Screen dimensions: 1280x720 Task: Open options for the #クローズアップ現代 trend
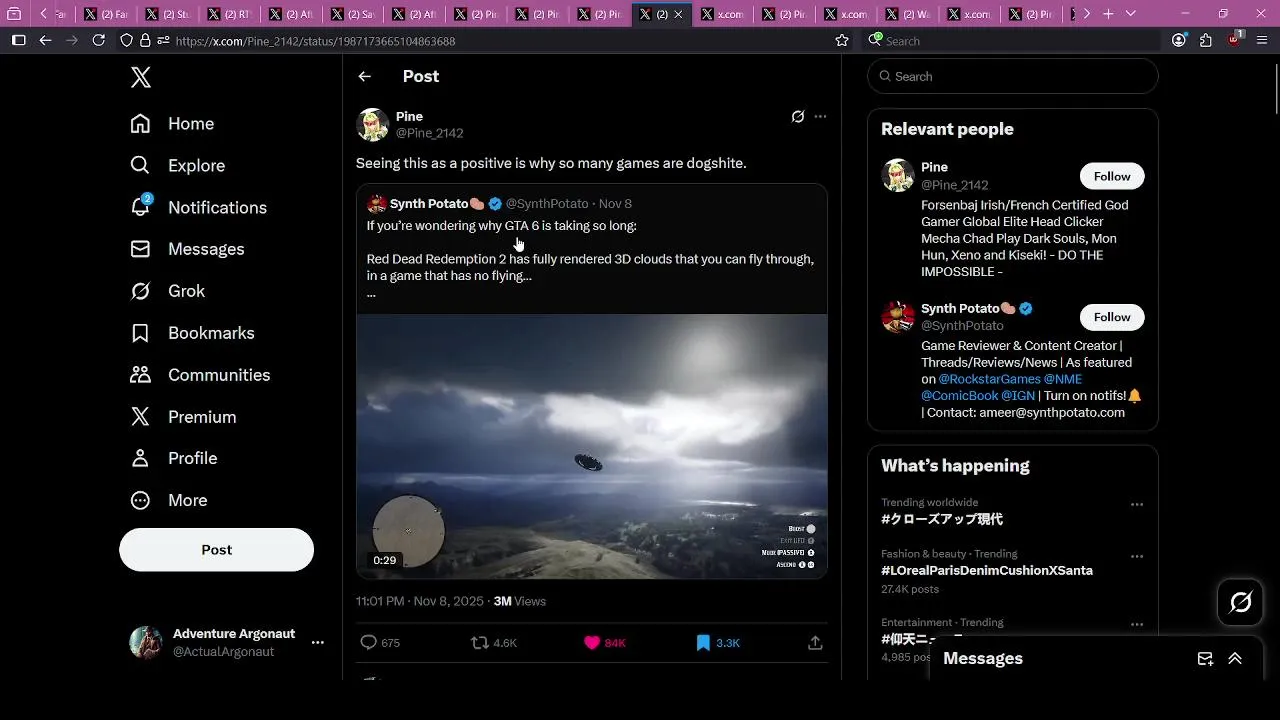pyautogui.click(x=1137, y=505)
